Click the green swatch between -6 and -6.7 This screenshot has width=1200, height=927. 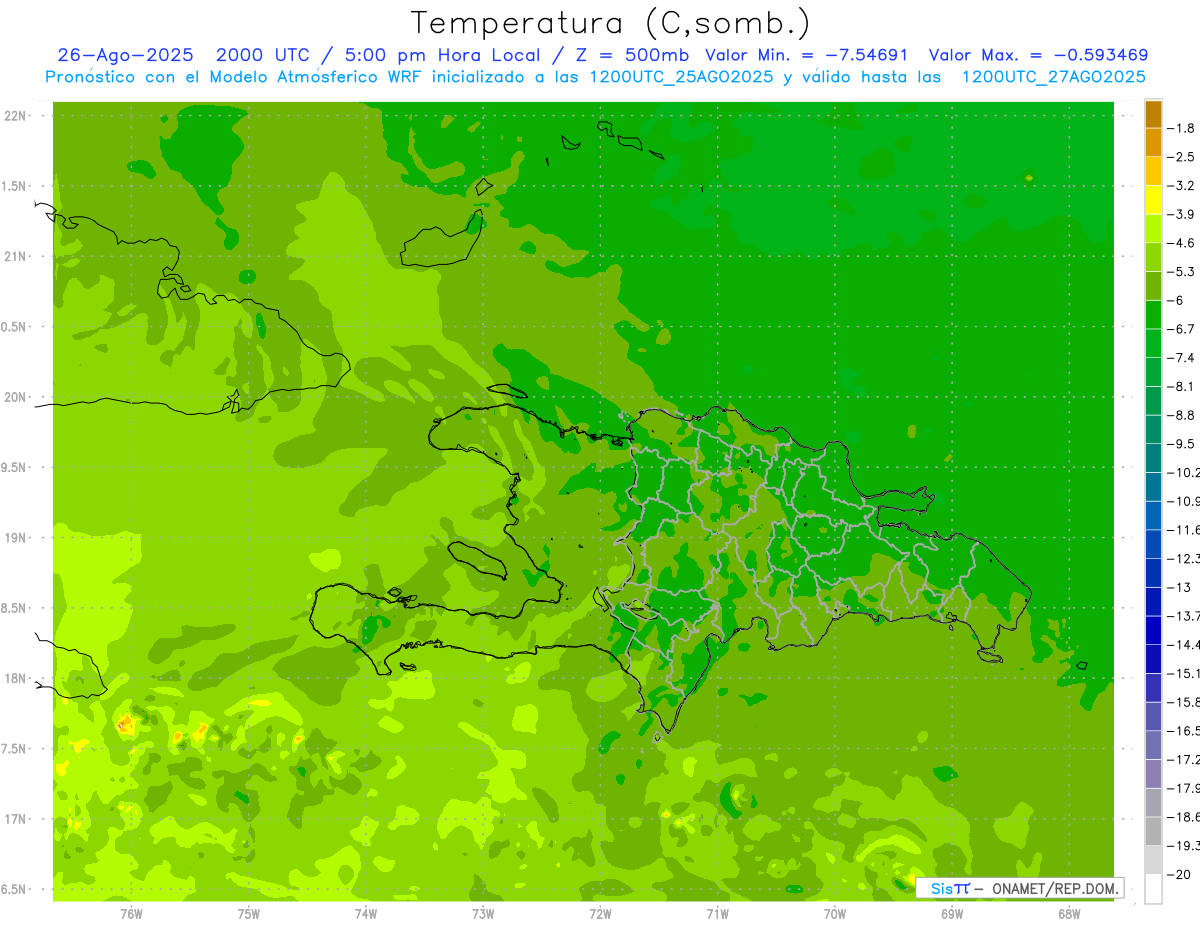coord(1153,315)
